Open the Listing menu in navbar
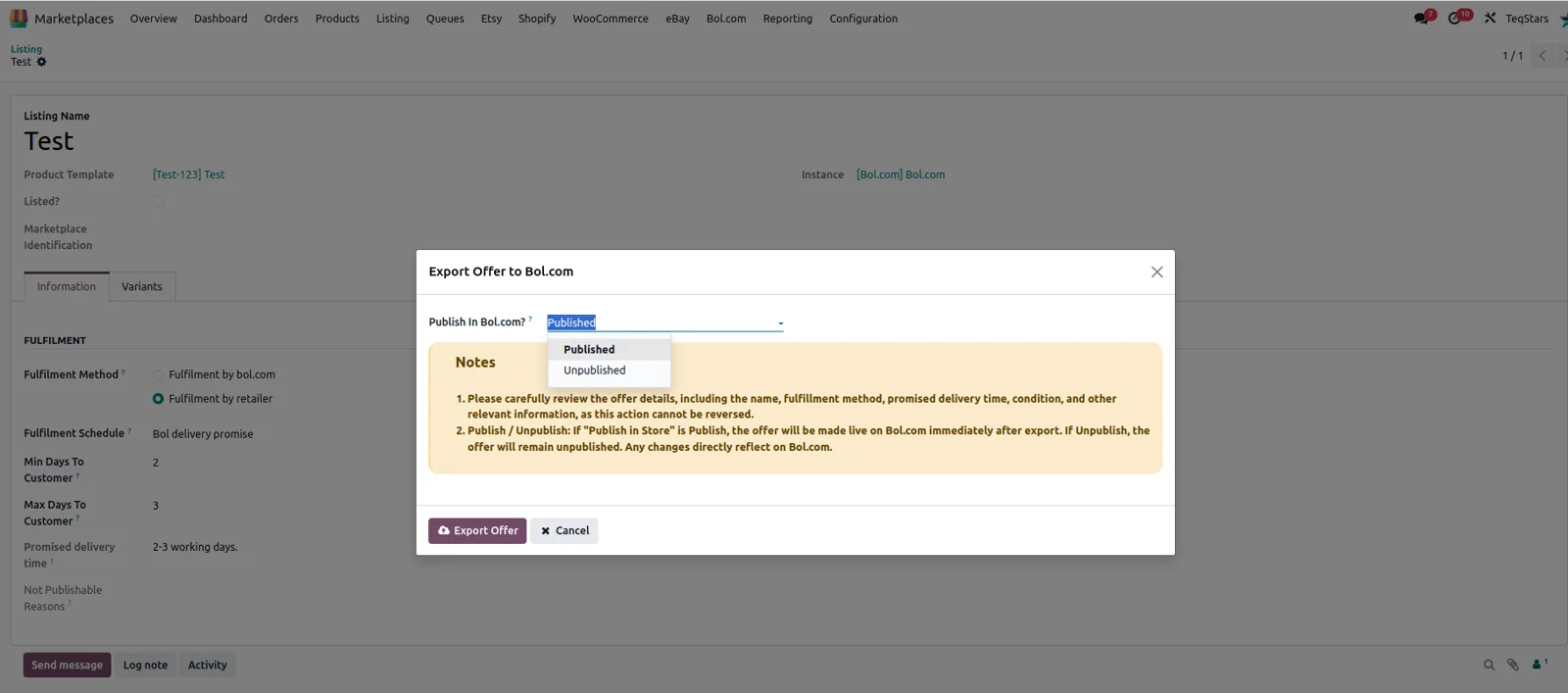Screen dimensions: 1568x693 click(x=393, y=19)
